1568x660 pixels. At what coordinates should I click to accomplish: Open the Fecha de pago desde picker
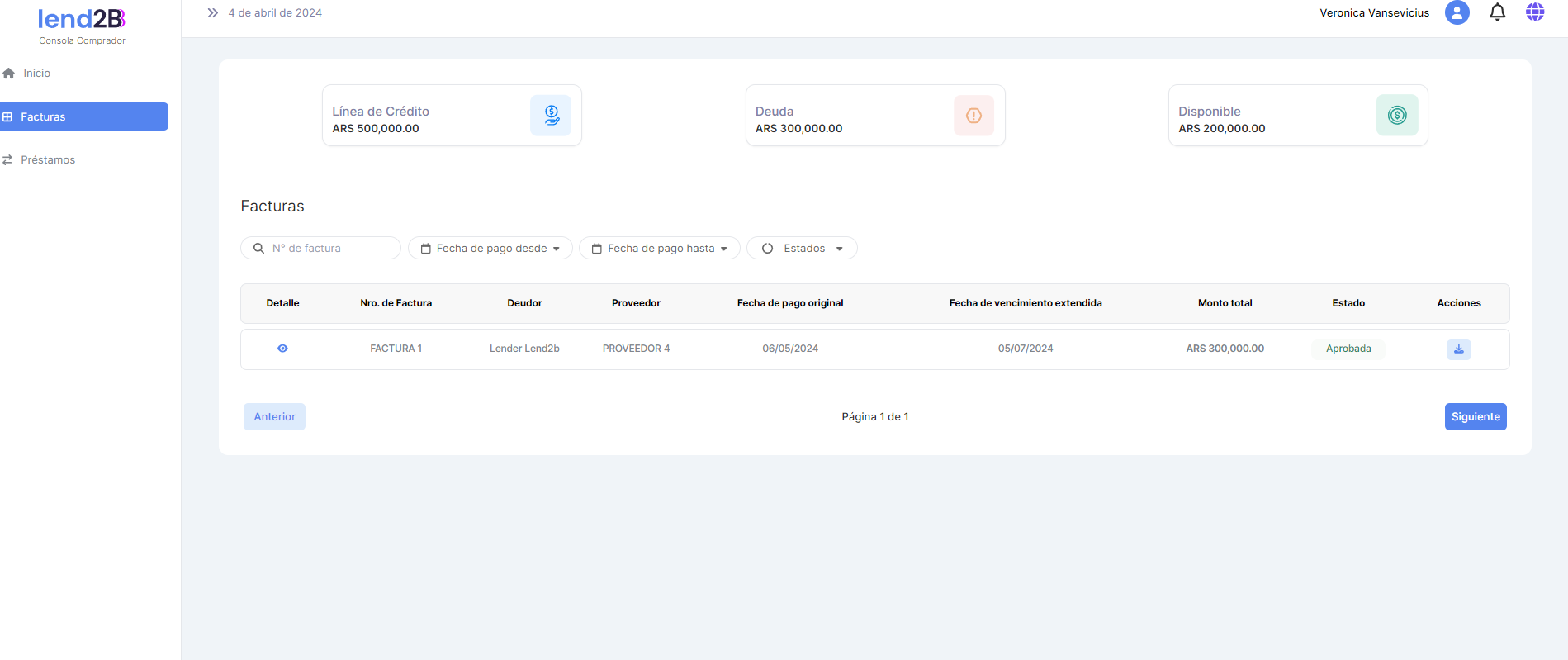point(490,249)
